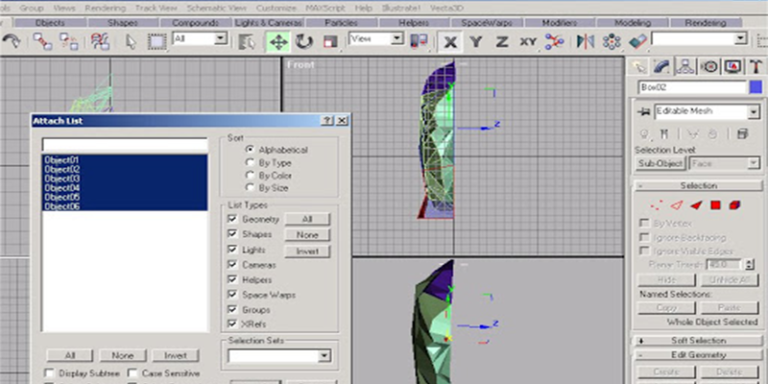Activate the Select and Rotate tool

coord(304,42)
